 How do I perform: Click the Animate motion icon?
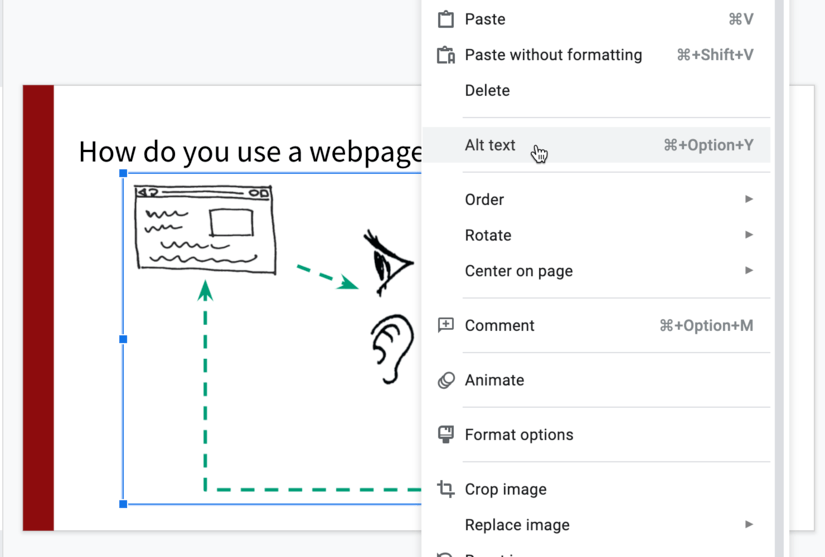(x=446, y=380)
